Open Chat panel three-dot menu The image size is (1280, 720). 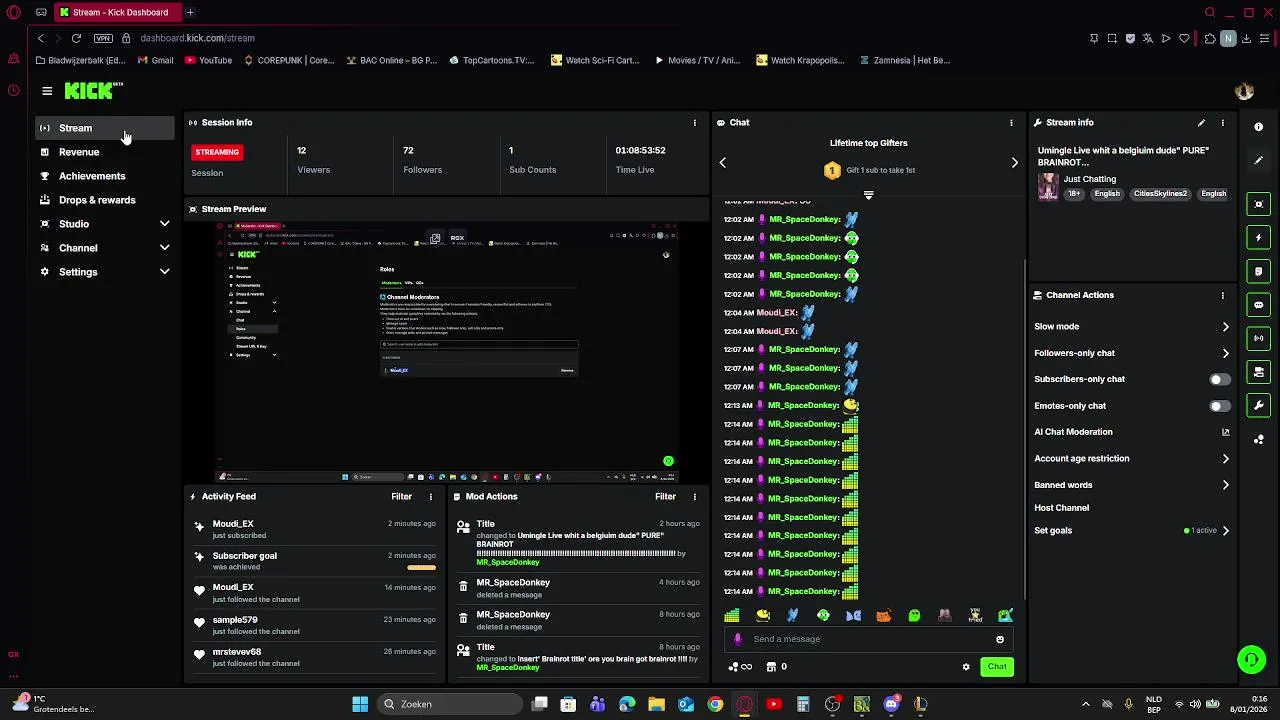[1011, 123]
